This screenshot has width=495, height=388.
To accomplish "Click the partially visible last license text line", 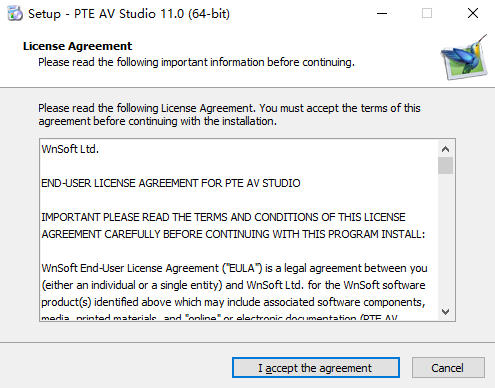I will tap(219, 317).
